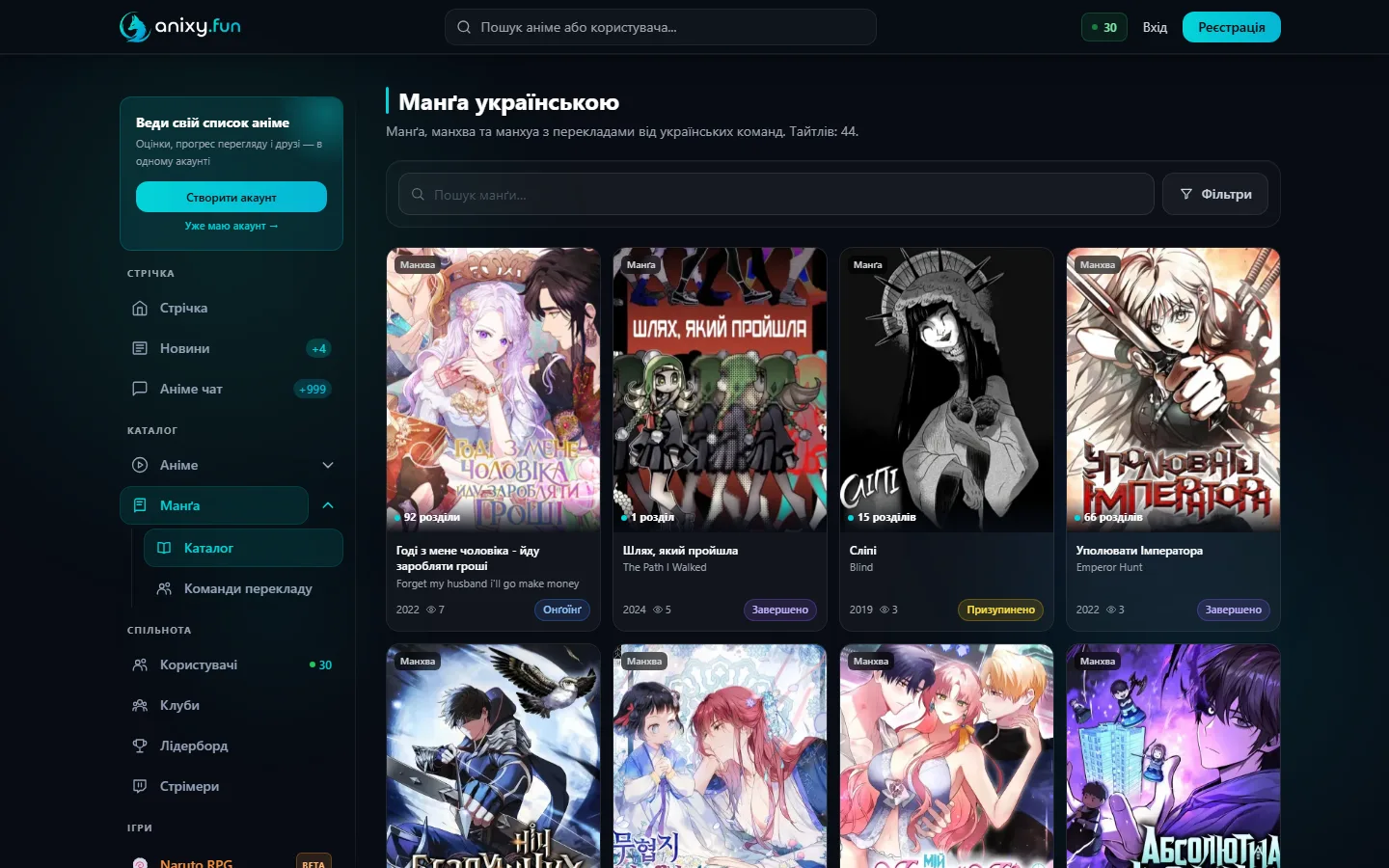The height and width of the screenshot is (868, 1389).
Task: Open the Фільтри filter panel
Action: [1215, 194]
